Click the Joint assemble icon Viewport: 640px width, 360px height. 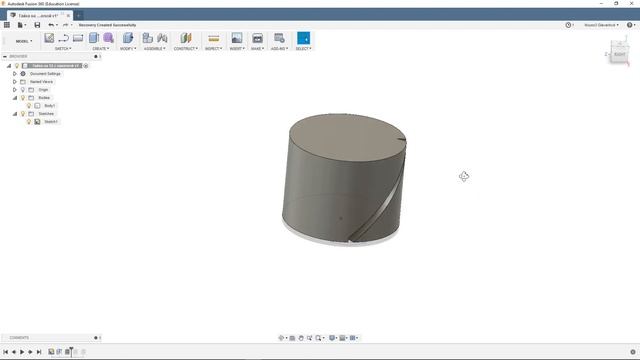[162, 38]
